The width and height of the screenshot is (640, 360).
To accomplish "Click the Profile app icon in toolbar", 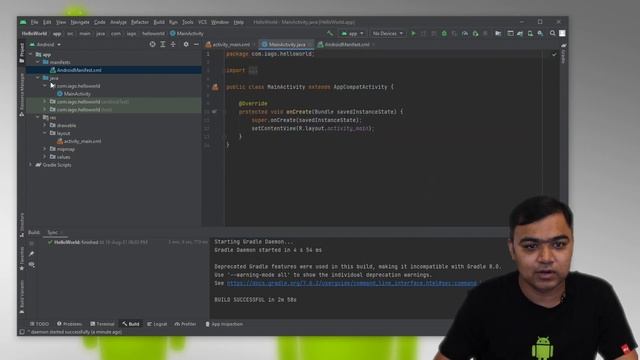I will click(x=465, y=33).
